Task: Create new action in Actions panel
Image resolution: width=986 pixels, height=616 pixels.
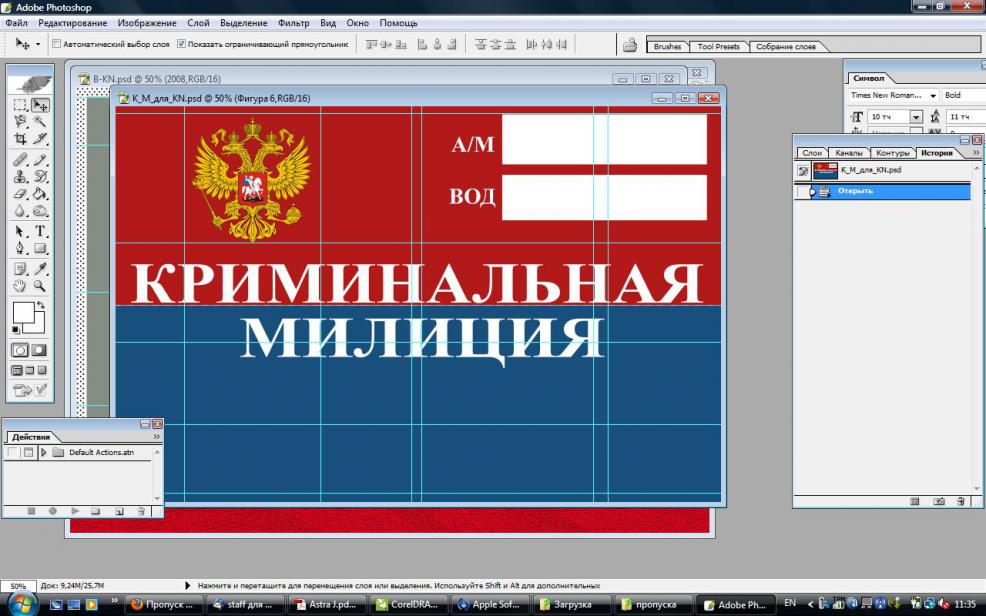Action: (x=119, y=512)
